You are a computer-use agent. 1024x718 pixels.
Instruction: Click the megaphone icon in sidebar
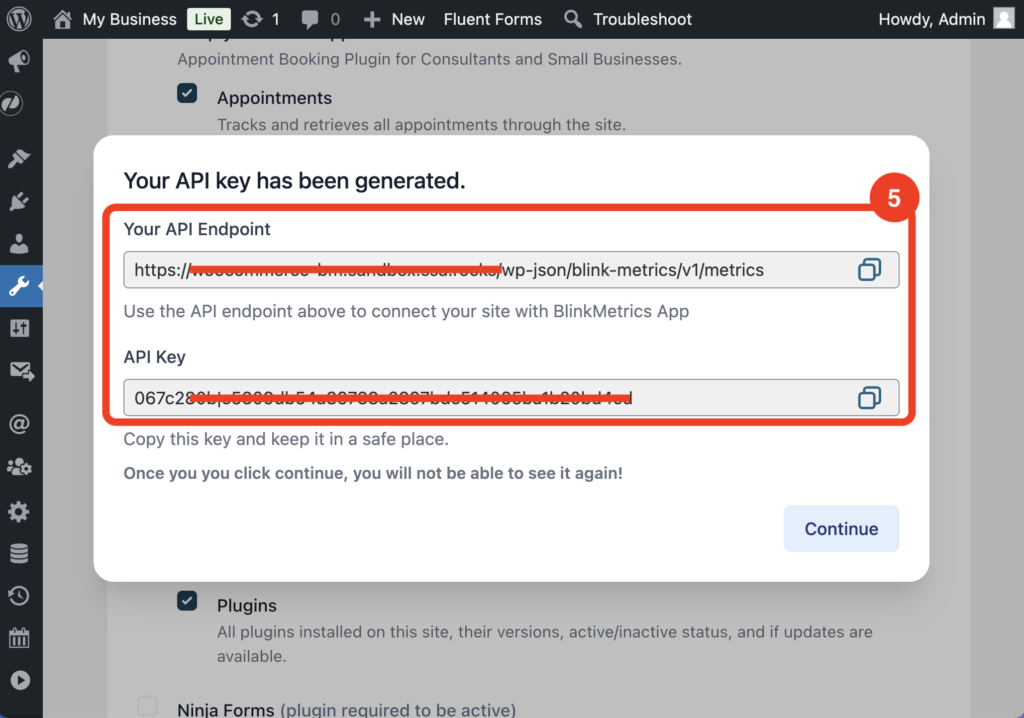point(19,62)
